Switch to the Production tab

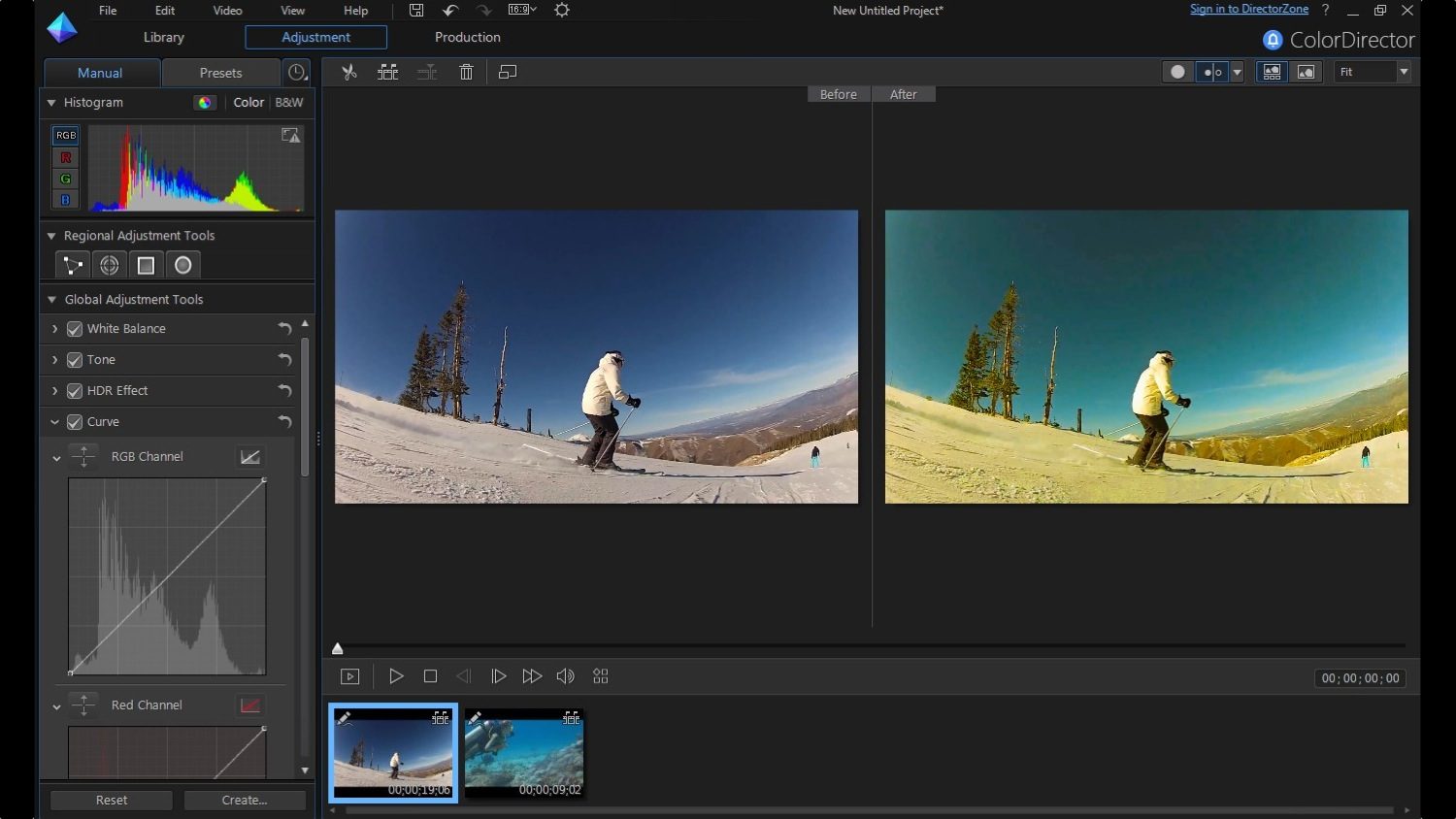(468, 38)
